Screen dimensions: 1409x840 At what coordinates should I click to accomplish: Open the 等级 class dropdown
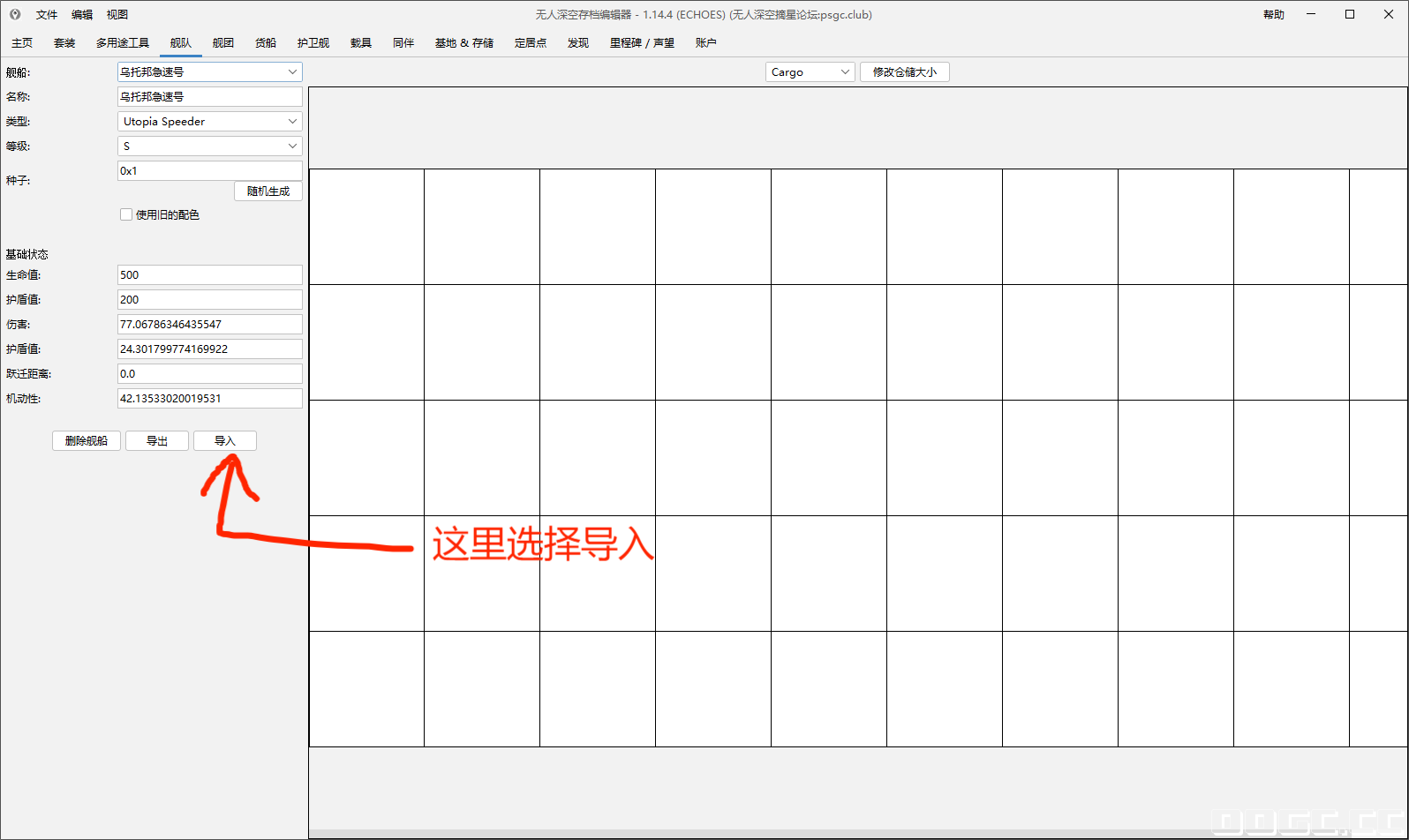tap(209, 146)
